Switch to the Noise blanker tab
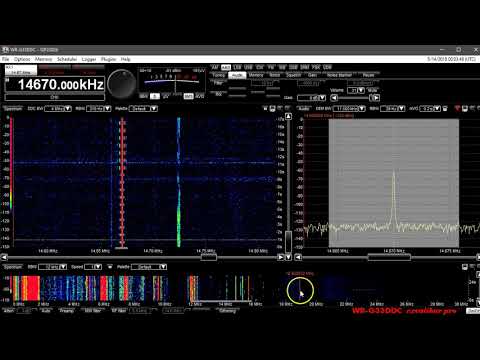The image size is (480, 360). [x=339, y=75]
